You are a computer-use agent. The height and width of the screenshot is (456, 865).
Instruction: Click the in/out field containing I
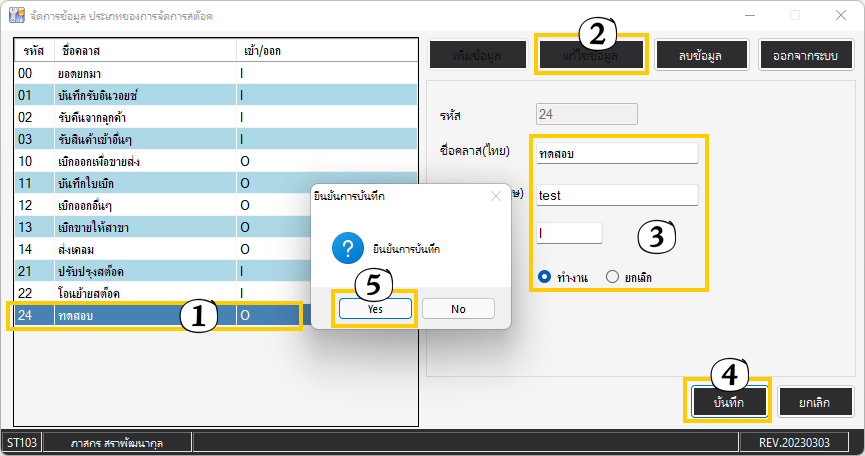pyautogui.click(x=569, y=233)
